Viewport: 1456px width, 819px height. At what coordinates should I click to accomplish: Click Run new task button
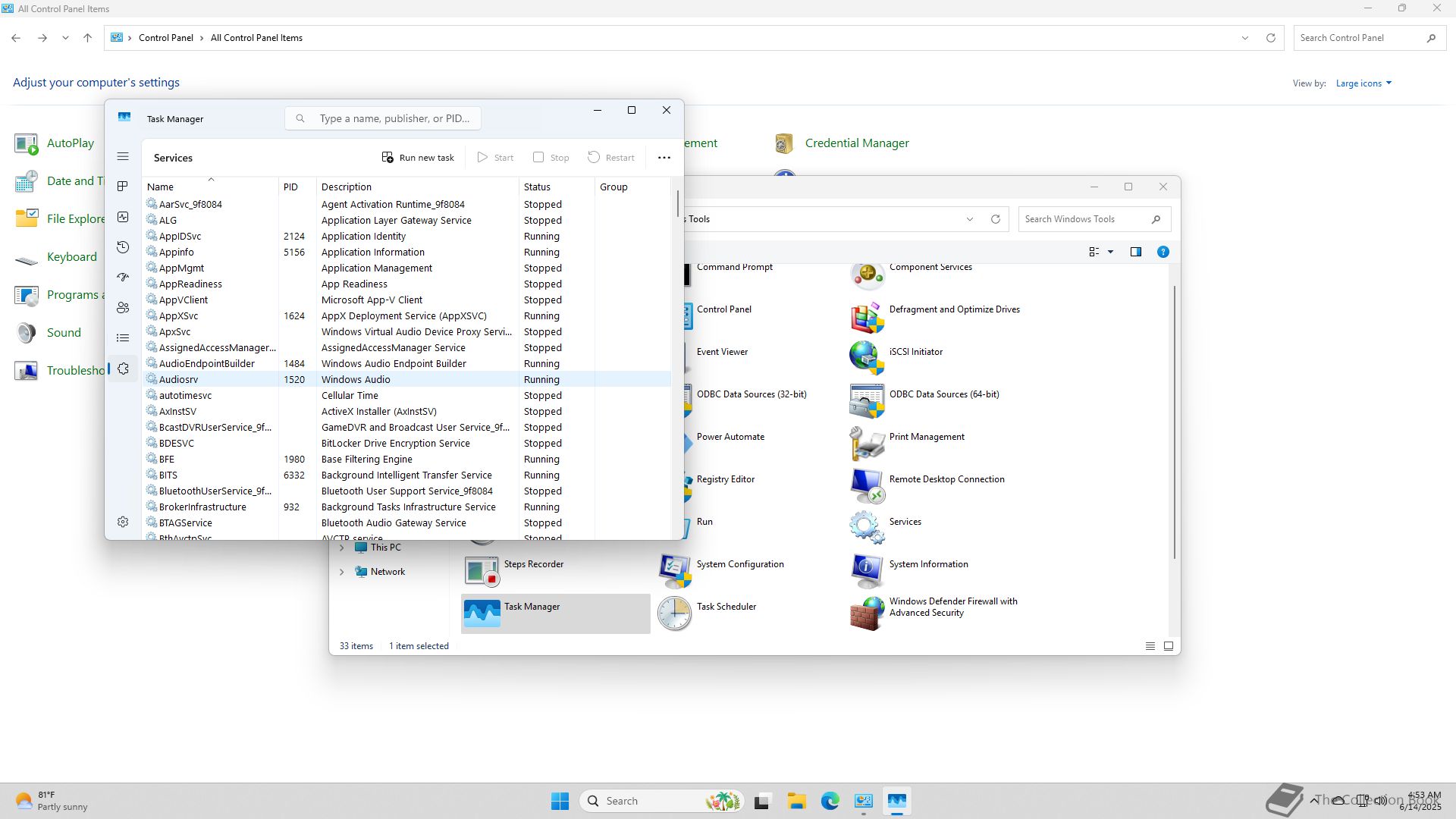click(418, 158)
